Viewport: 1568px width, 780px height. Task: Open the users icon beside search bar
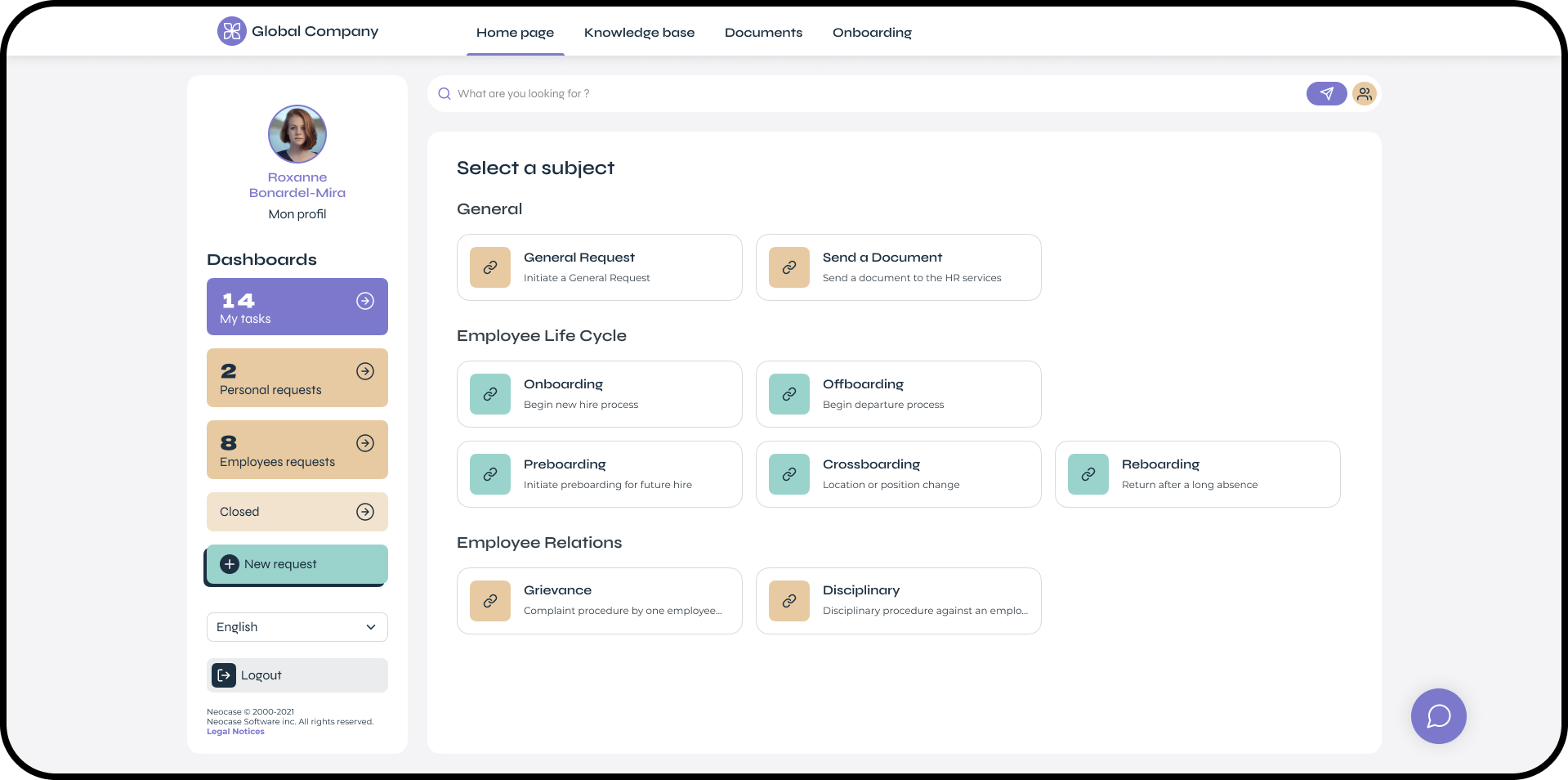coord(1364,94)
